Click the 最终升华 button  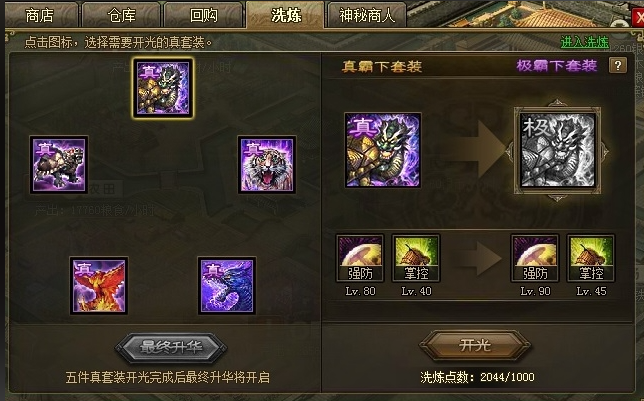click(x=171, y=348)
